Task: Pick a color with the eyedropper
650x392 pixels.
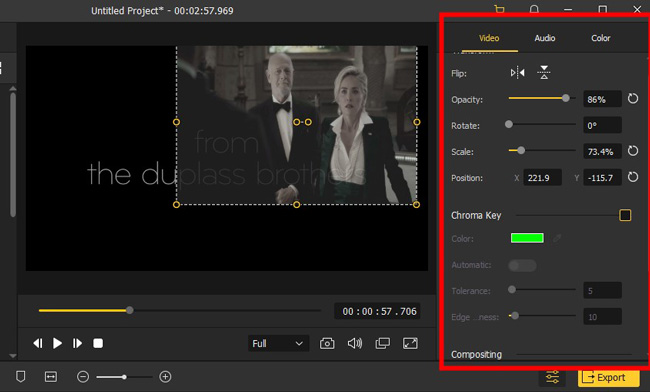Action: coord(557,238)
